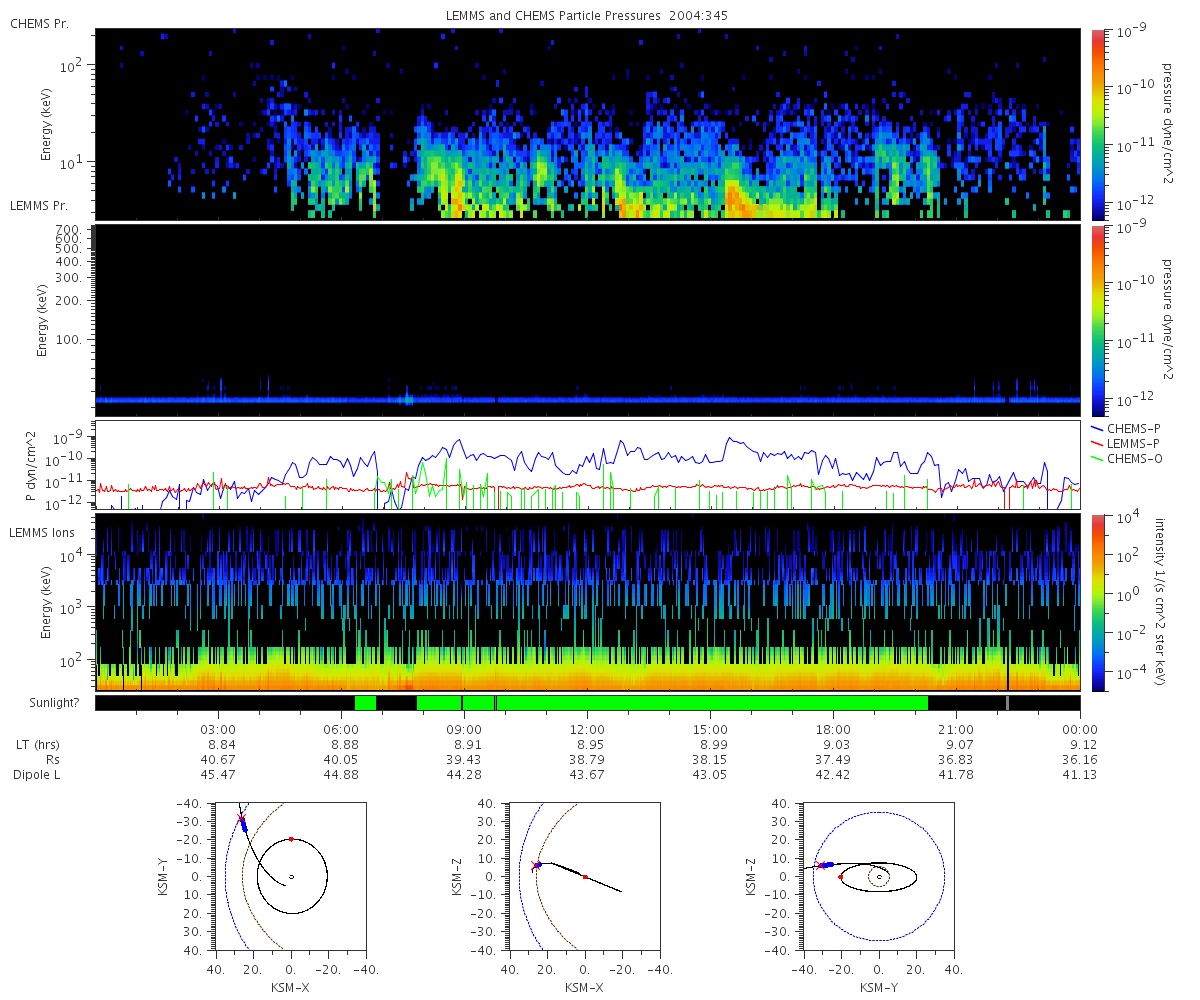
Task: Click the KSM-X versus KSM-Y orbit plot
Action: pyautogui.click(x=290, y=875)
